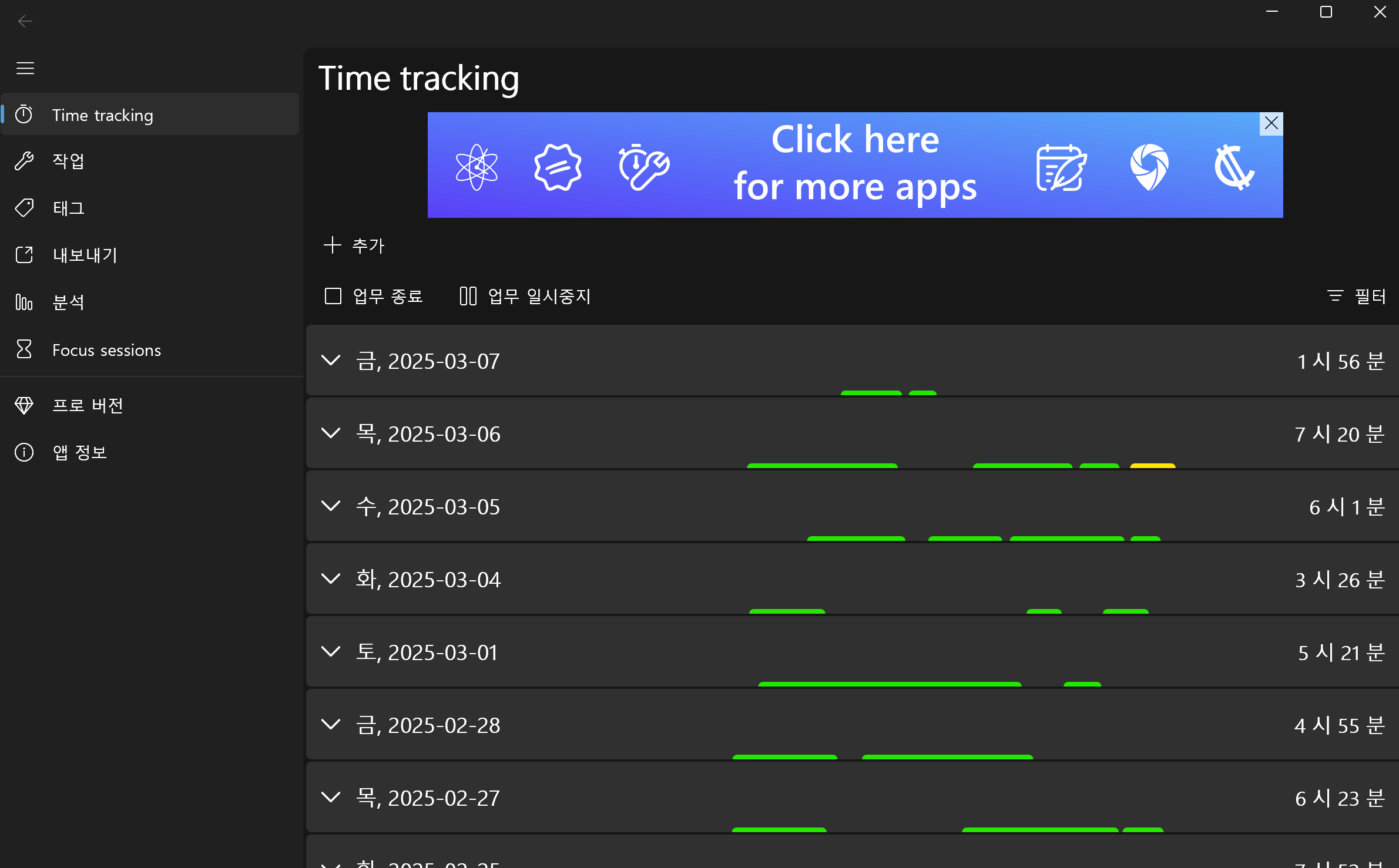The width and height of the screenshot is (1399, 868).
Task: Click the atom app icon in banner
Action: [476, 167]
